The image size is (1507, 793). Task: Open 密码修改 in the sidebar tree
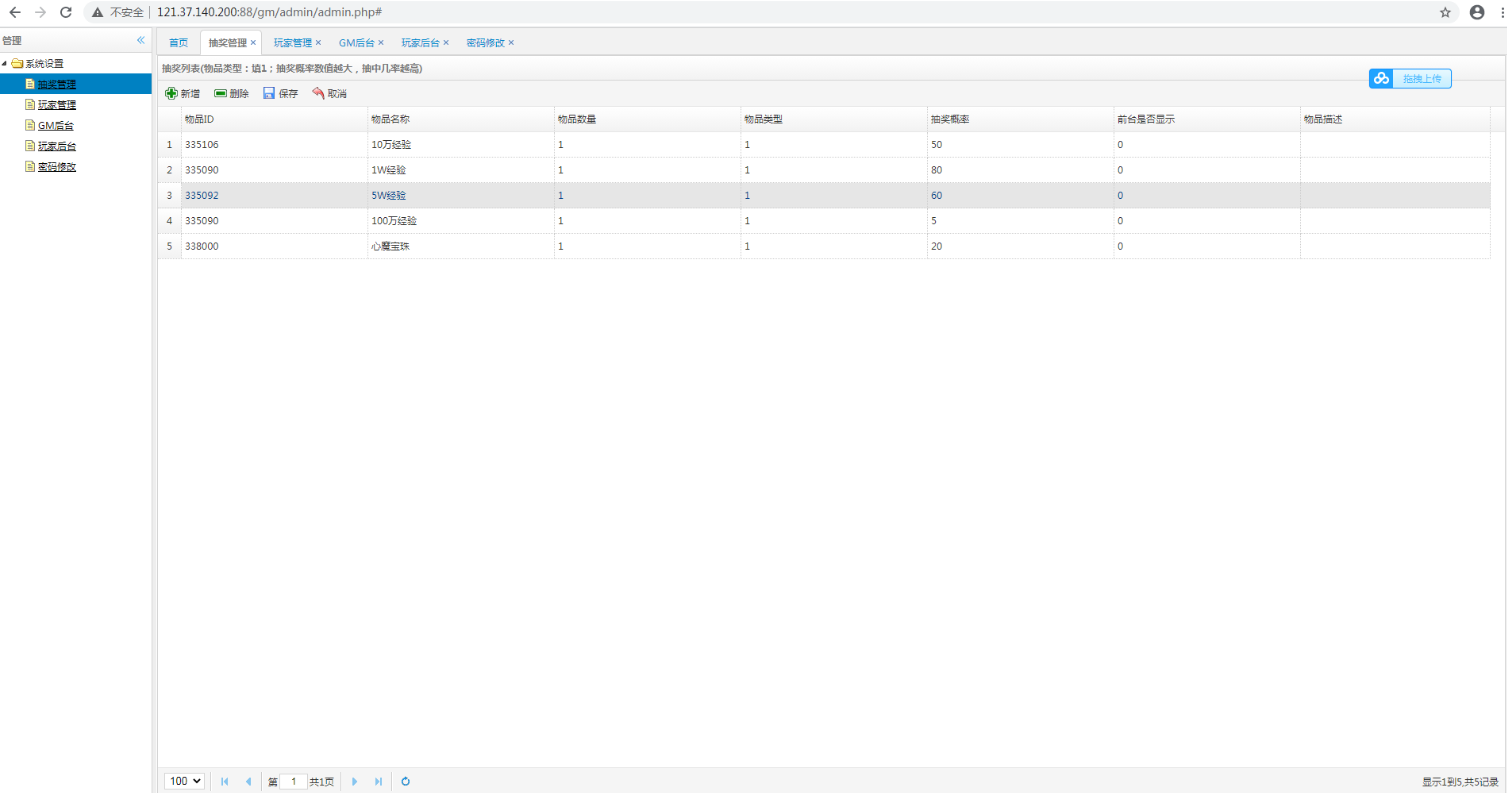click(57, 167)
